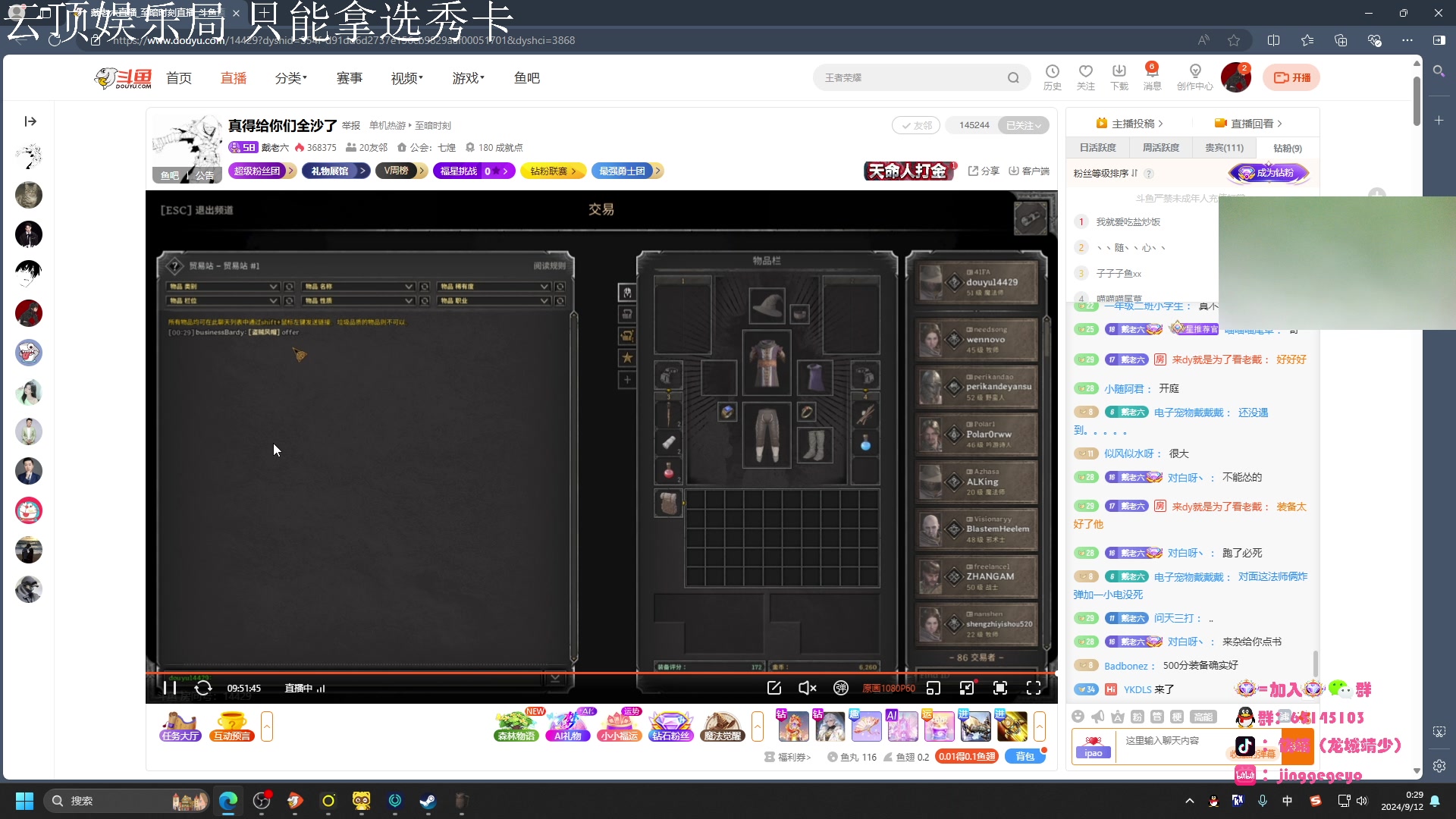
Task: Switch to the 日活跃度 tab
Action: [x=1097, y=148]
